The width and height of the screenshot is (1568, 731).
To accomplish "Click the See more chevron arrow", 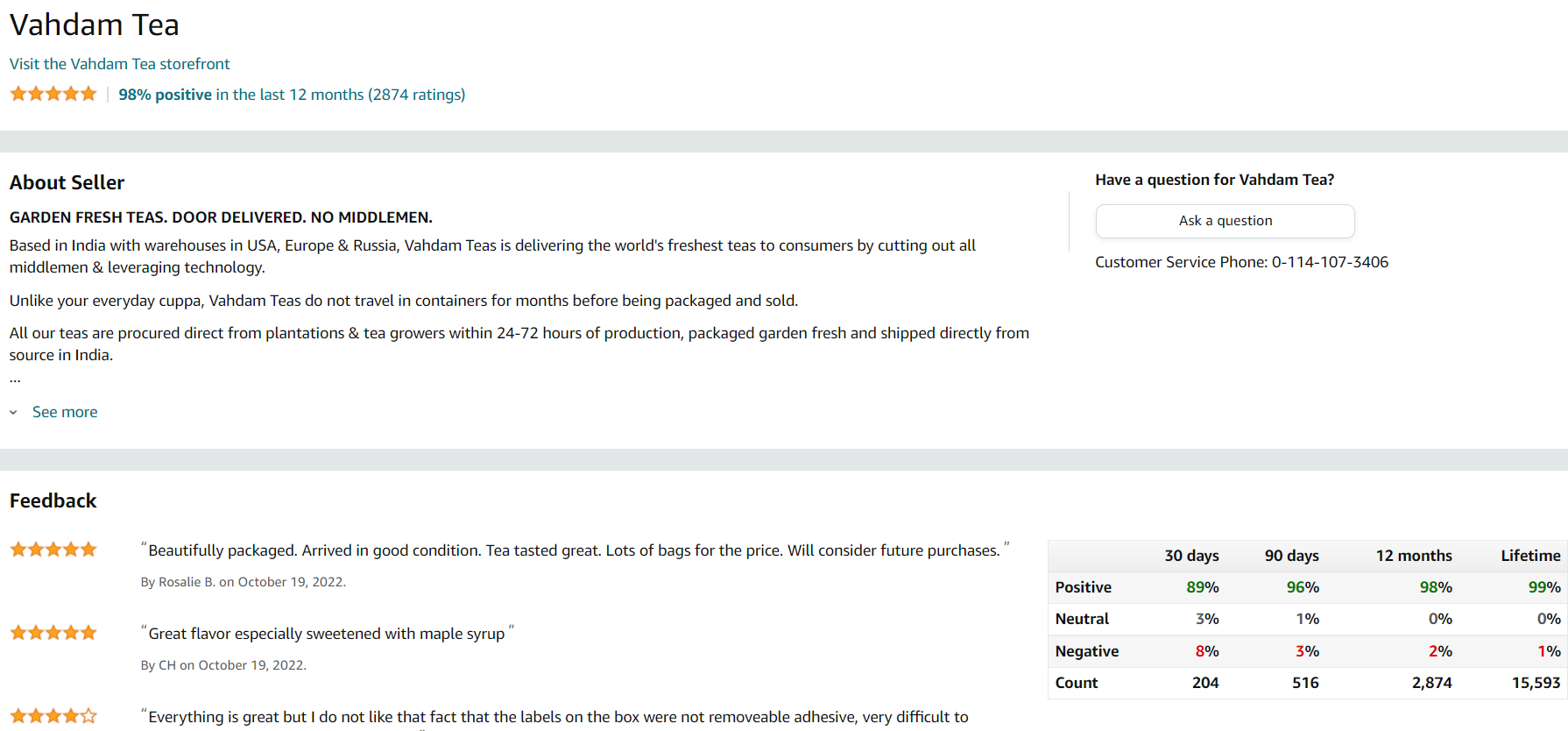I will point(13,412).
